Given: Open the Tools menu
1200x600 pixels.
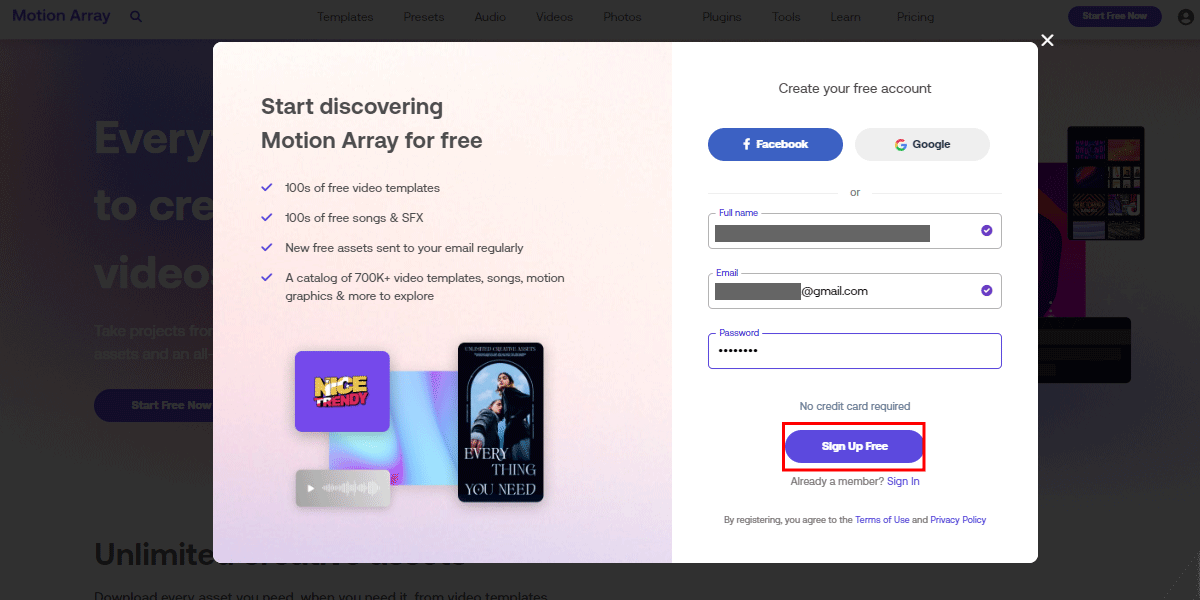Looking at the screenshot, I should tap(786, 17).
